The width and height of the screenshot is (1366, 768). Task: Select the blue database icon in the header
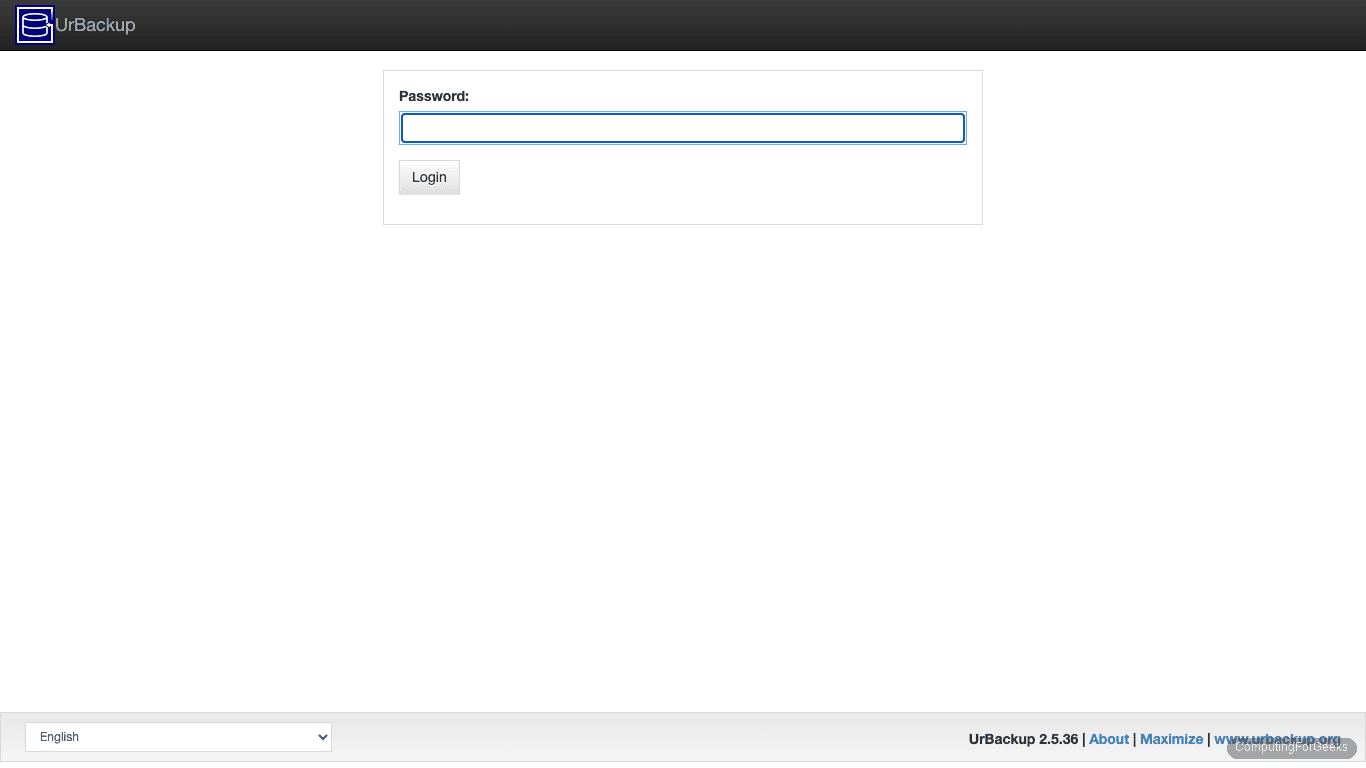tap(34, 25)
